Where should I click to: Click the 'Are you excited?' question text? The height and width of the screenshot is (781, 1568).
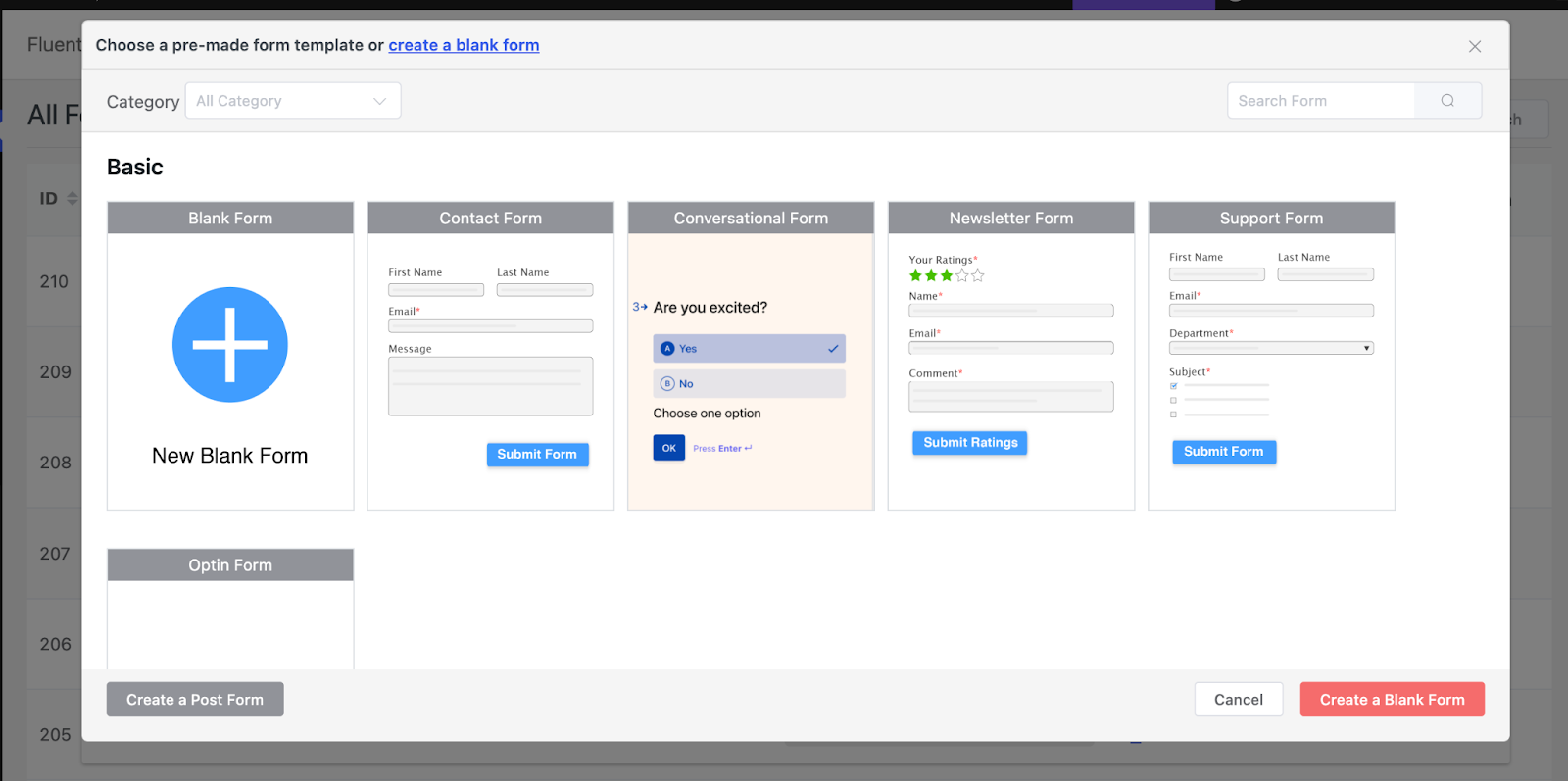click(x=710, y=308)
